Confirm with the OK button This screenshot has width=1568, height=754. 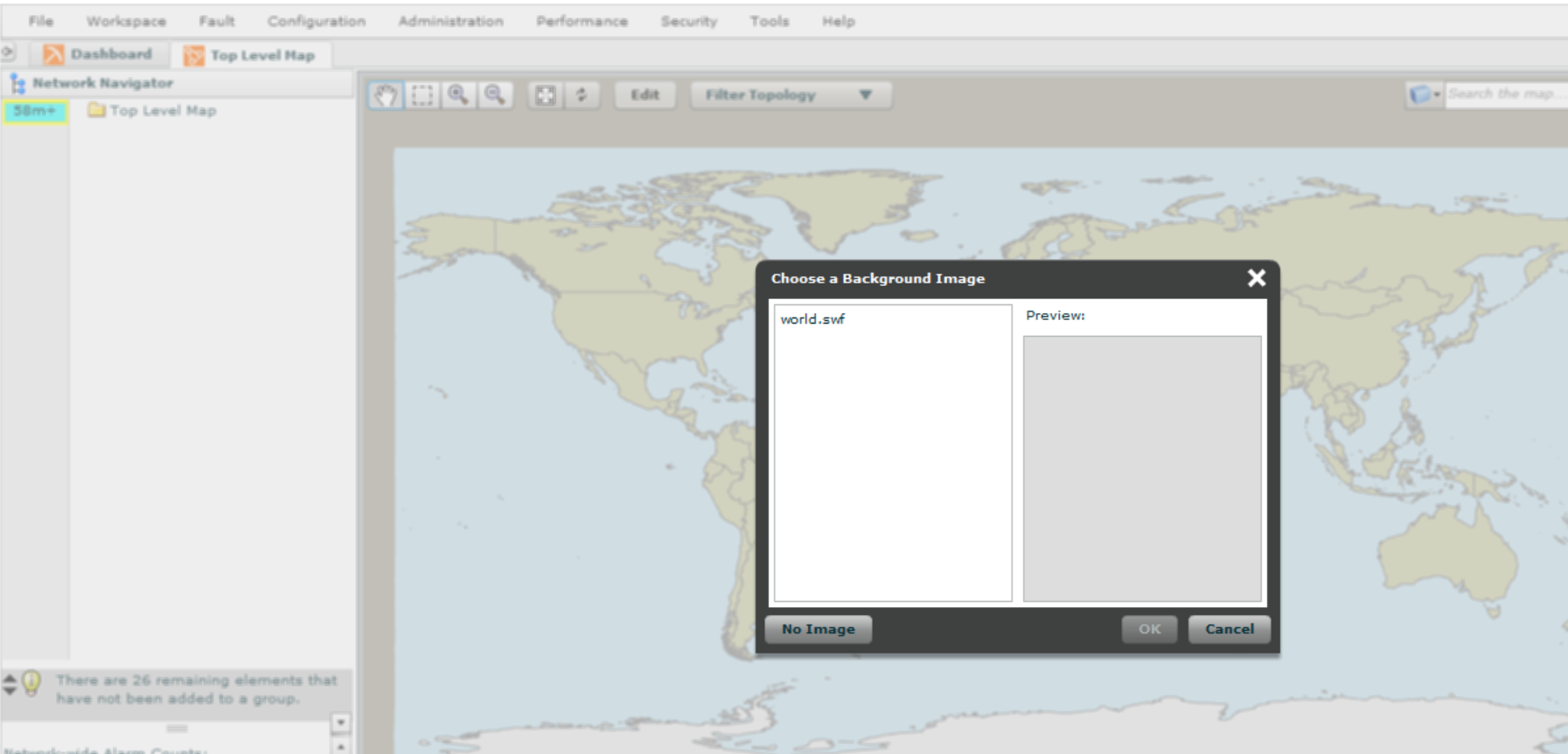[1149, 629]
